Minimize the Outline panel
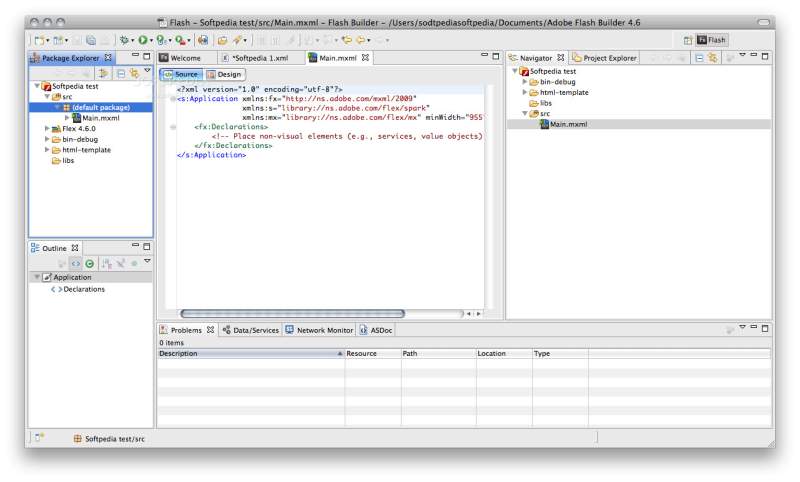Viewport: 800px width, 482px height. pos(135,245)
